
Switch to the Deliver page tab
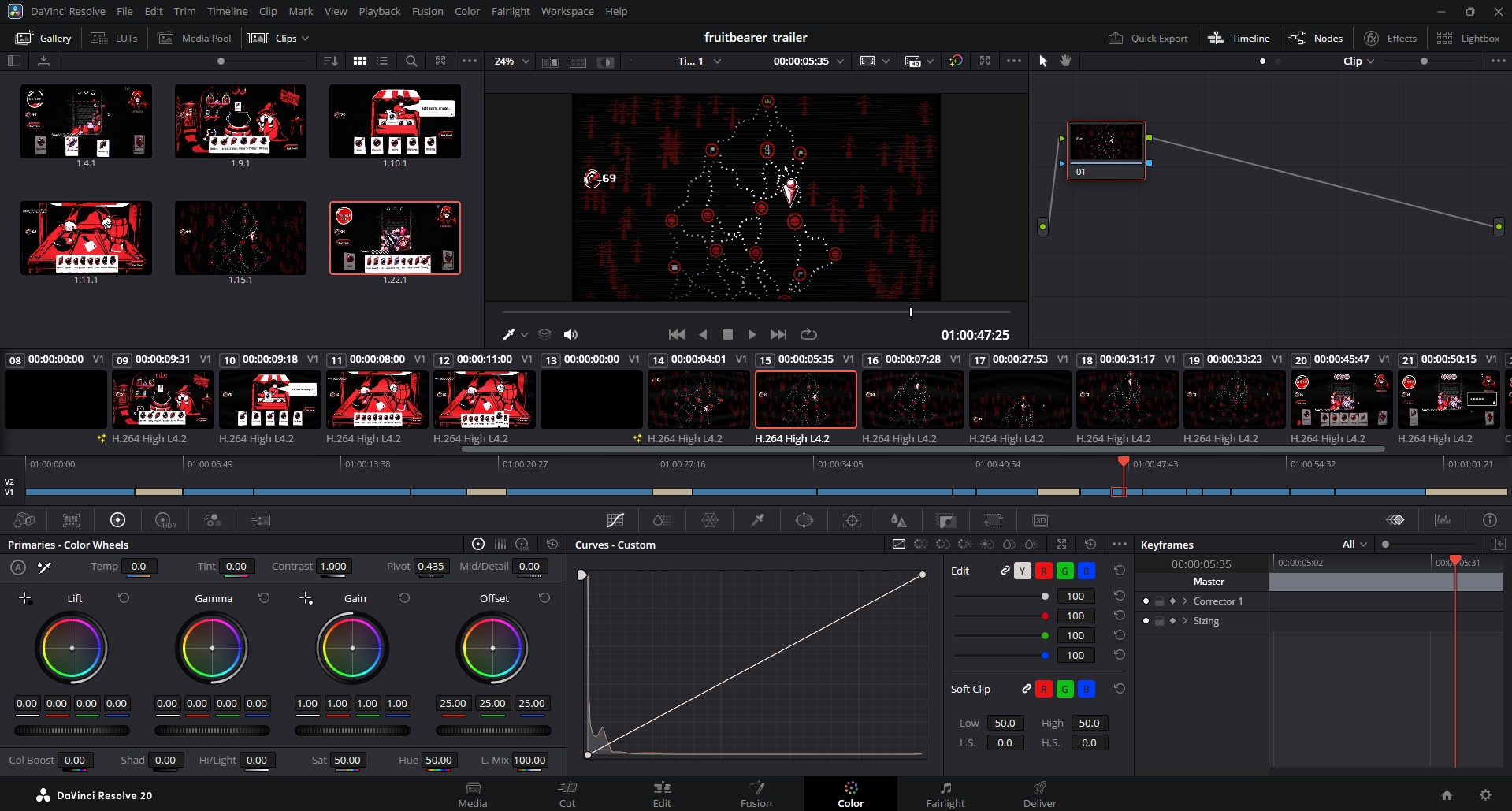pos(1039,794)
